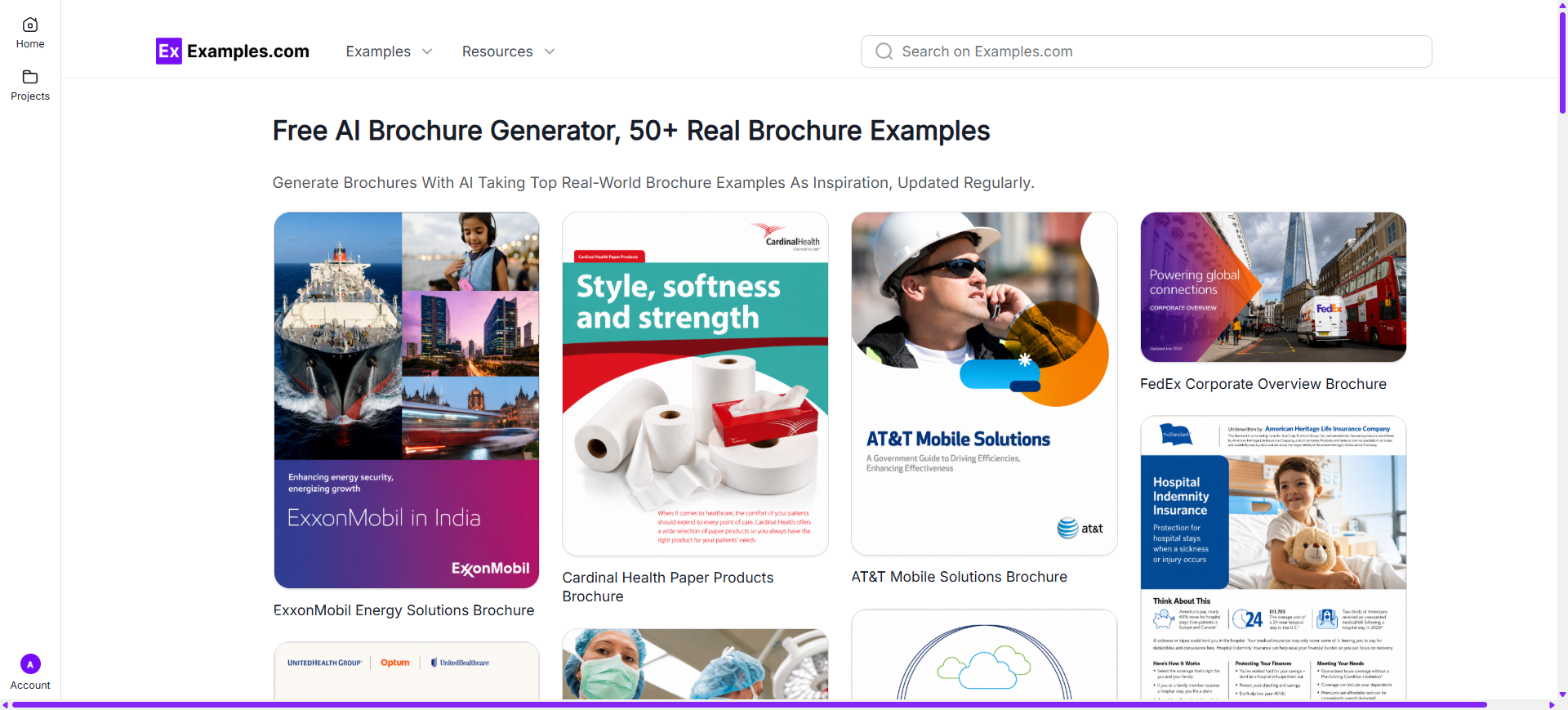1568x710 pixels.
Task: Go to Examples.com homepage via logo text
Action: coord(248,51)
